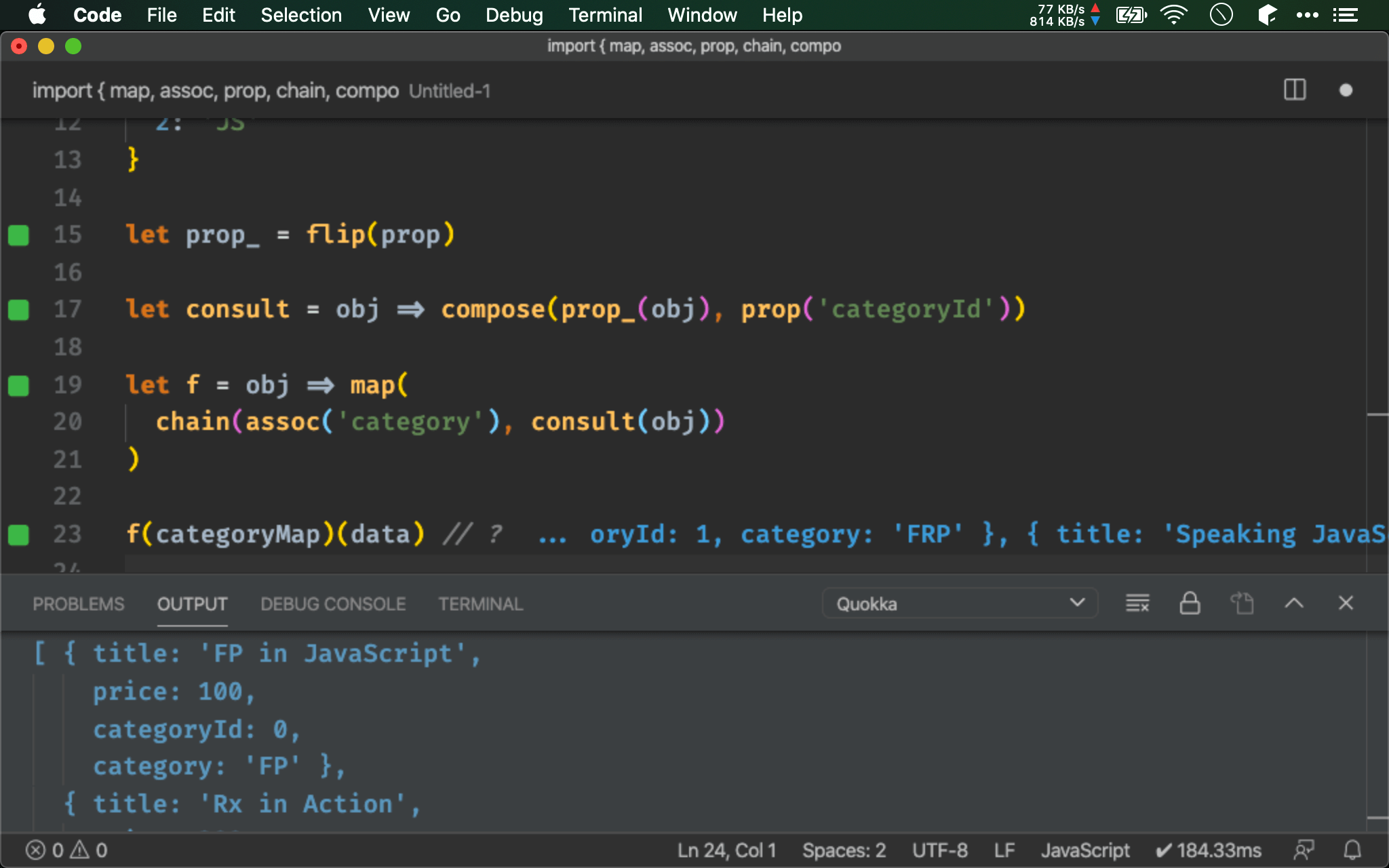
Task: Open the Go menu
Action: tap(448, 15)
